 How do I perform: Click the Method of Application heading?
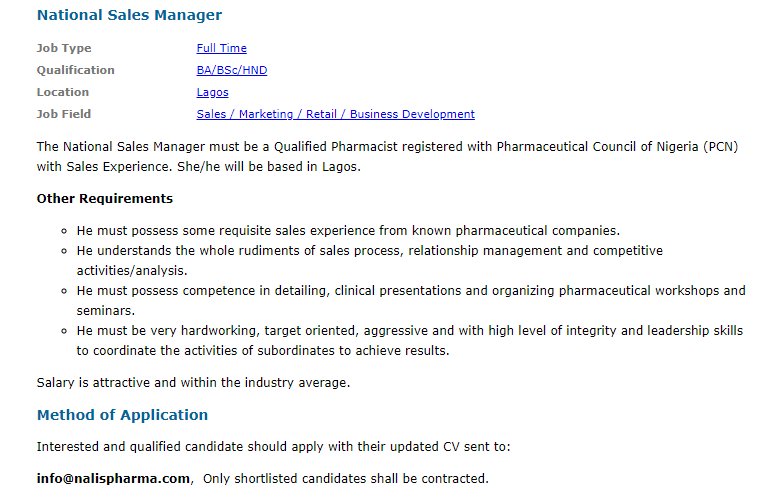(122, 415)
